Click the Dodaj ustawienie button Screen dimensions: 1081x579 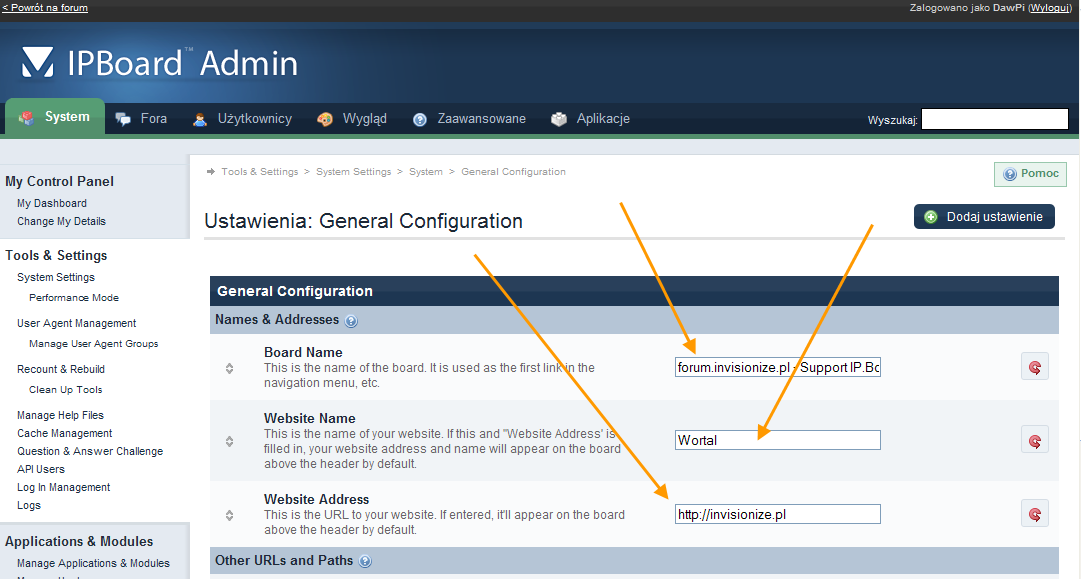pyautogui.click(x=984, y=217)
